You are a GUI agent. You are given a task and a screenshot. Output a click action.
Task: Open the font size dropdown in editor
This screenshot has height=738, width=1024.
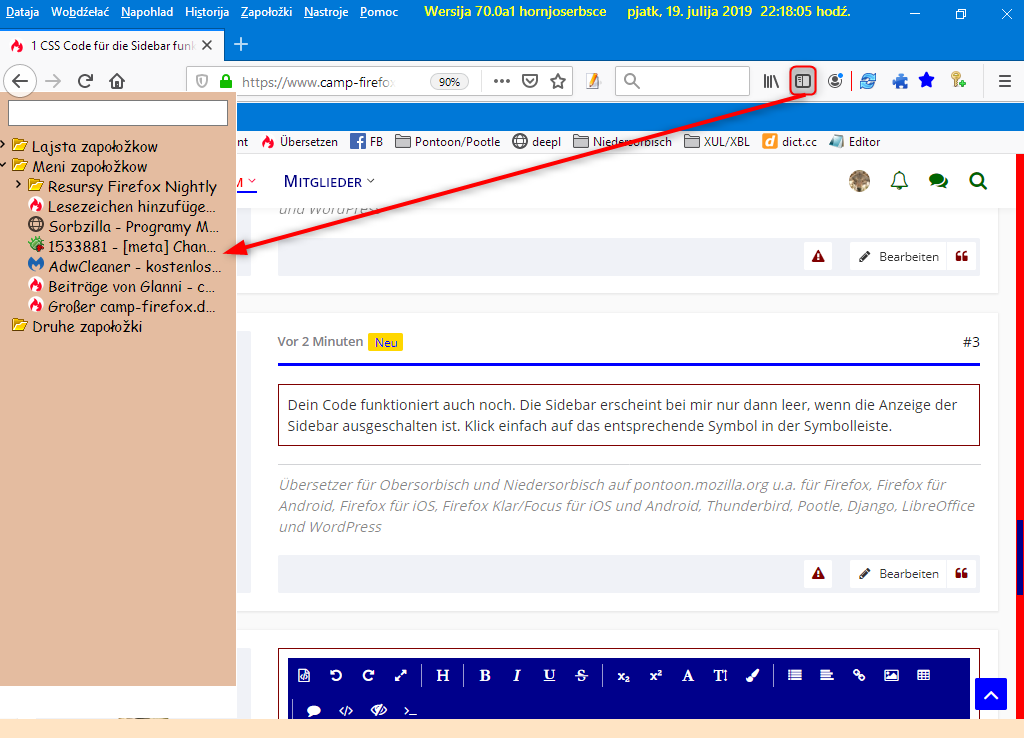tap(720, 675)
